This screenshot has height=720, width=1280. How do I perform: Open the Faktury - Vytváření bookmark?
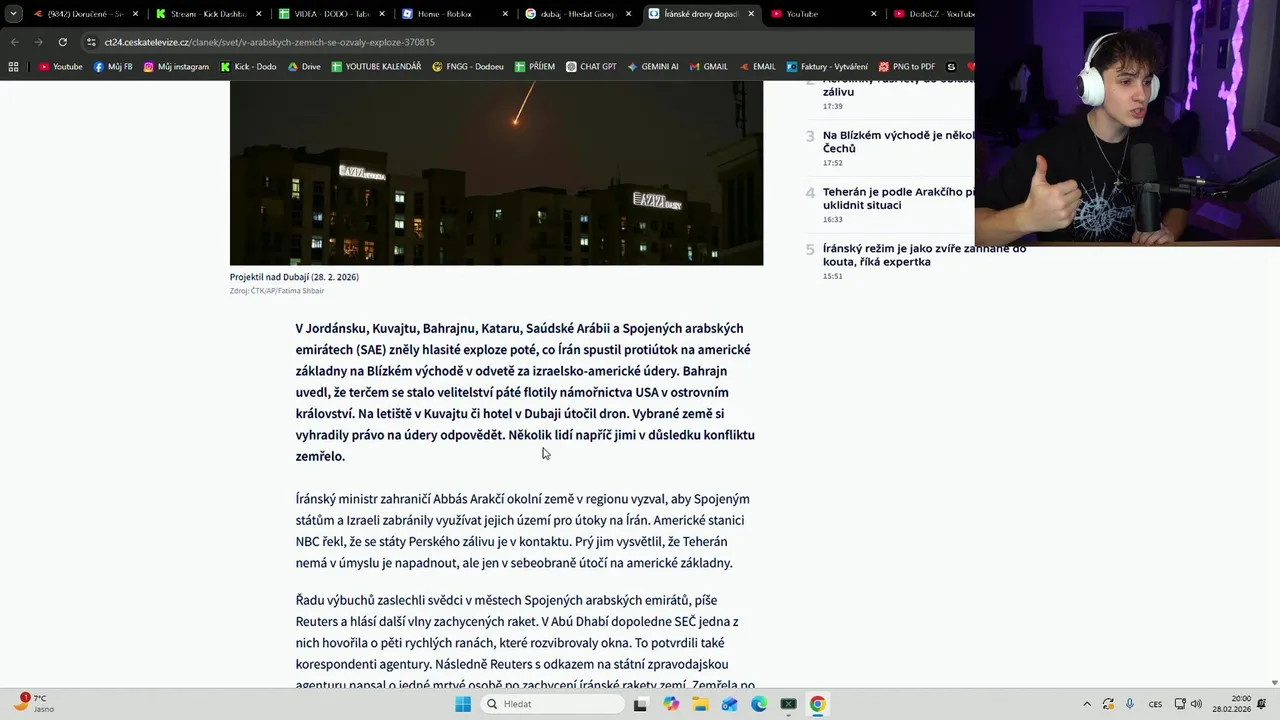point(827,67)
